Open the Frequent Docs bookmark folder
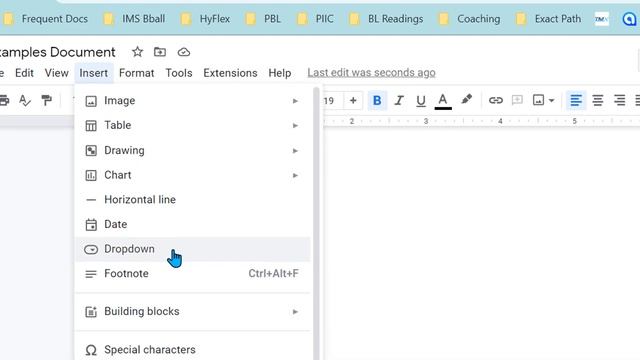The image size is (640, 360). tap(45, 19)
